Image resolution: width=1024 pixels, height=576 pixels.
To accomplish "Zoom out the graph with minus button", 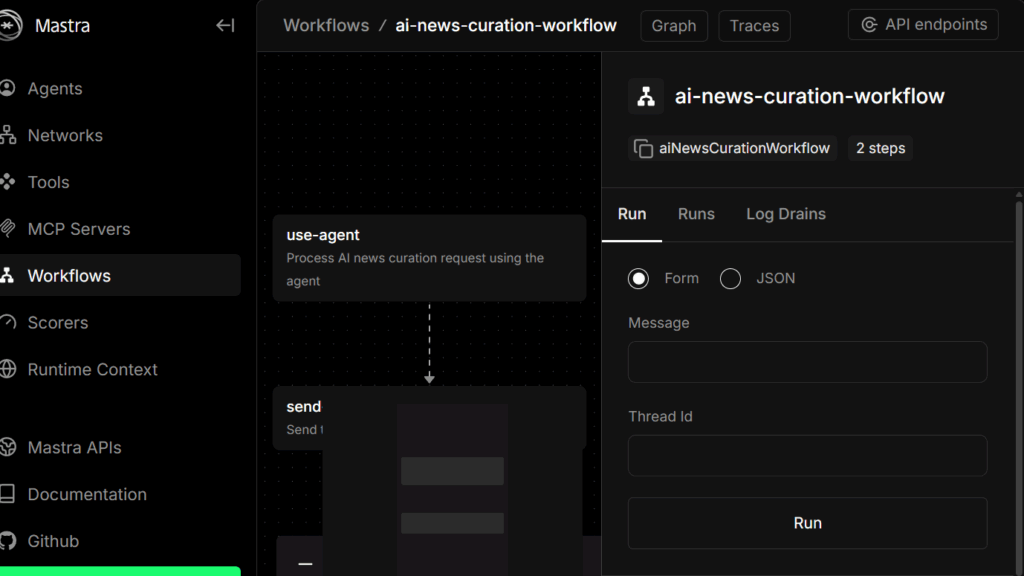I will pyautogui.click(x=305, y=563).
